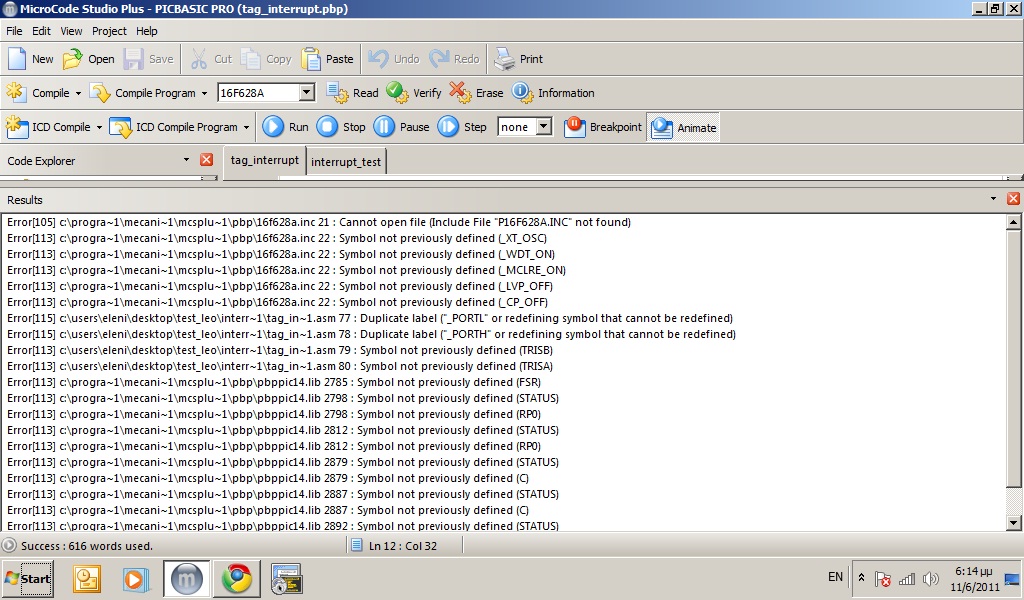
Task: Run the ICD debugger
Action: point(285,127)
